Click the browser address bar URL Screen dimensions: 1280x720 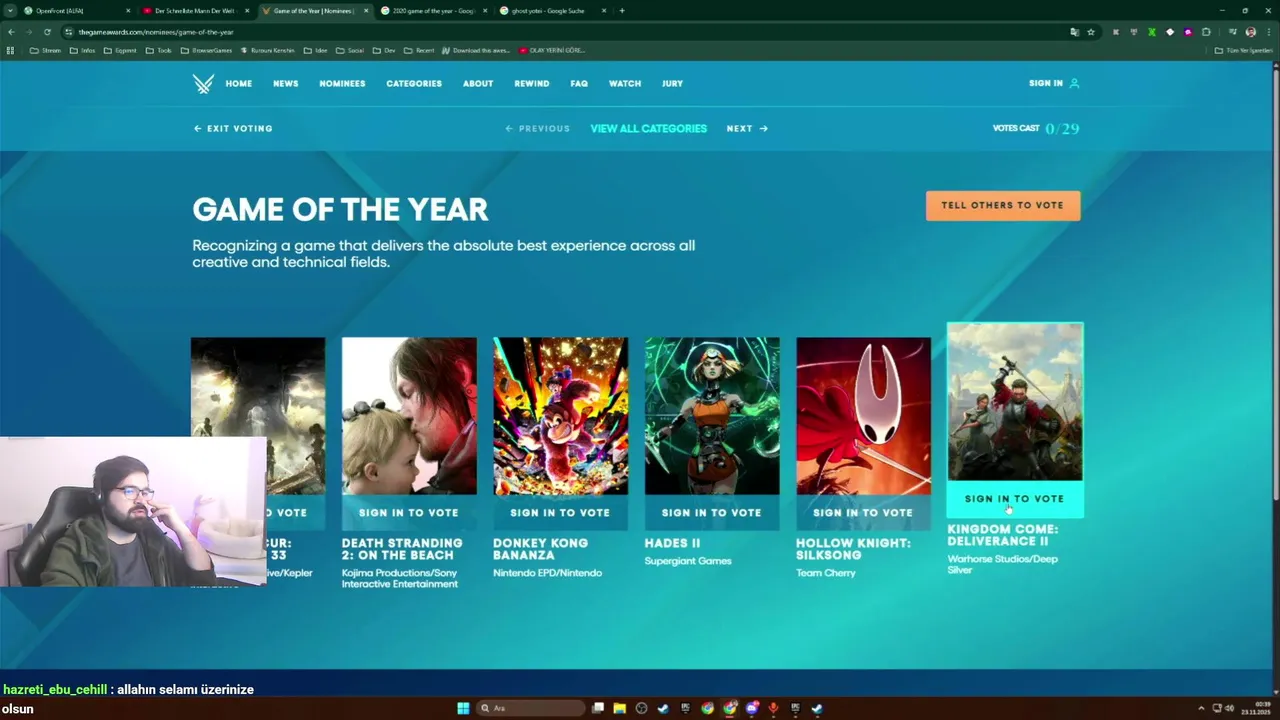[x=156, y=32]
